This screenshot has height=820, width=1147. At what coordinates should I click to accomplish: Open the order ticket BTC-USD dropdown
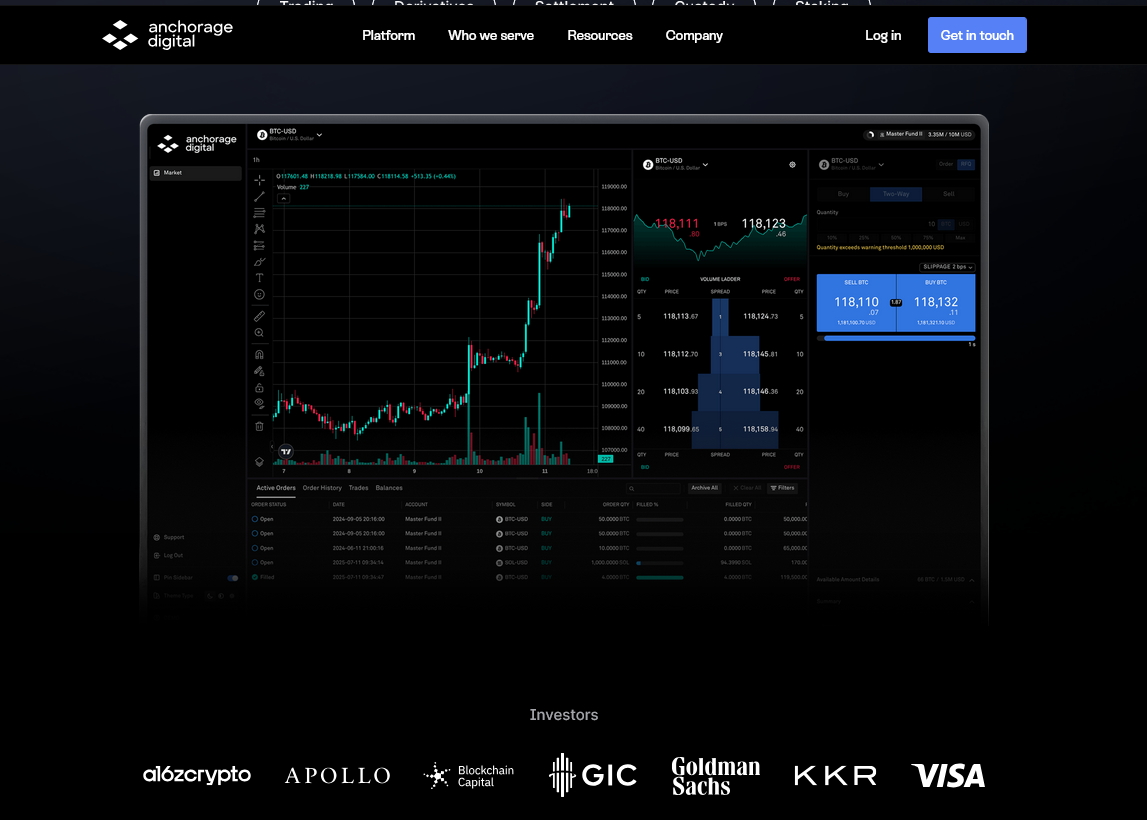pyautogui.click(x=851, y=165)
